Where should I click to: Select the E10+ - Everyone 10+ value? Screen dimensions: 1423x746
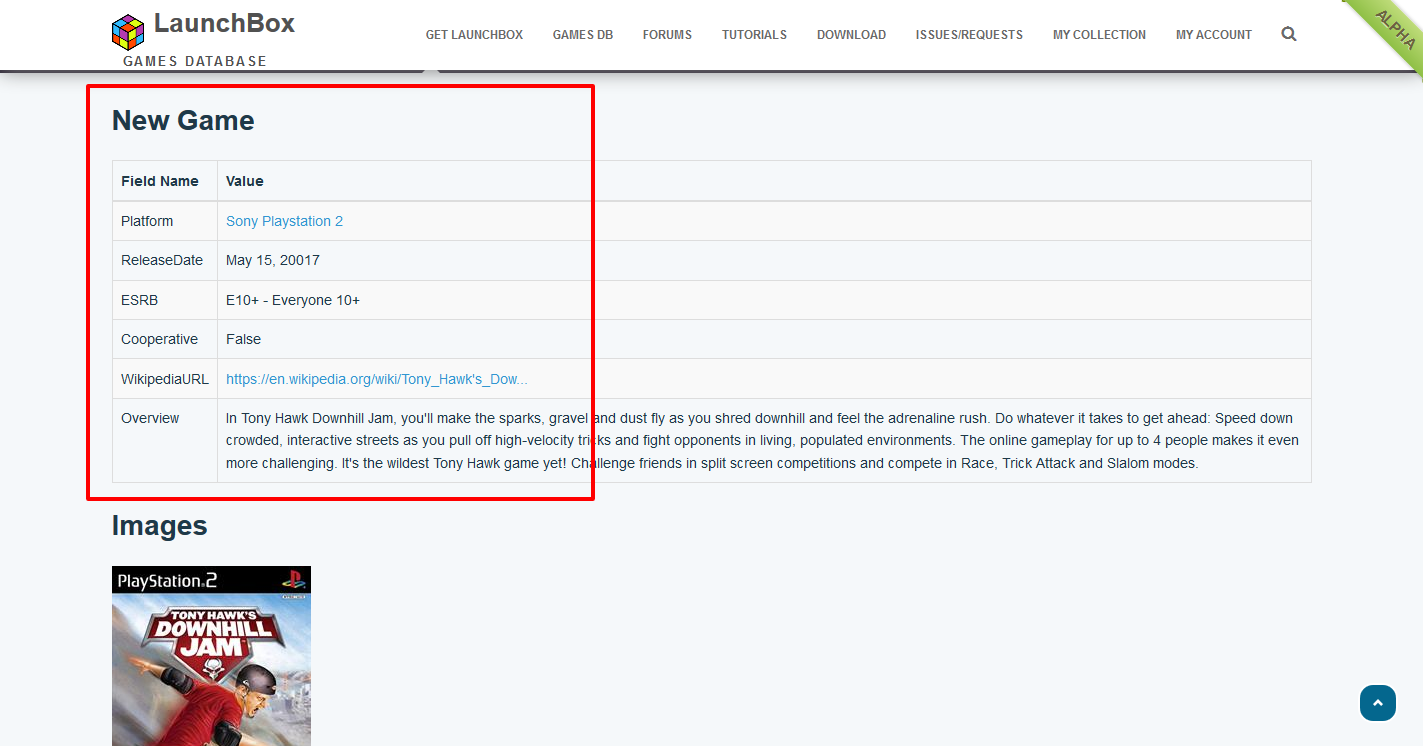pyautogui.click(x=293, y=300)
